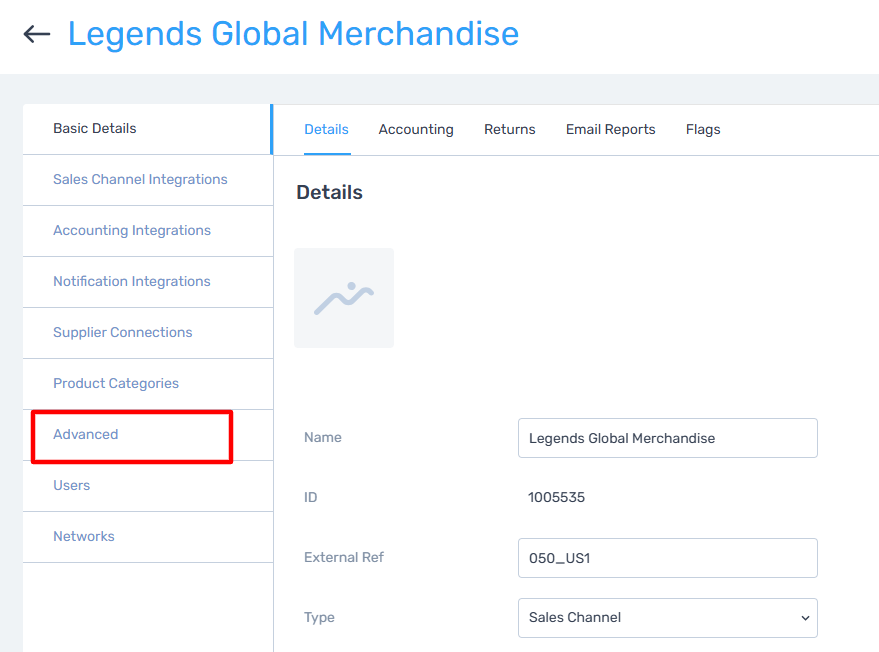Select the Email Reports tab
Viewport: 879px width, 652px height.
coord(610,130)
